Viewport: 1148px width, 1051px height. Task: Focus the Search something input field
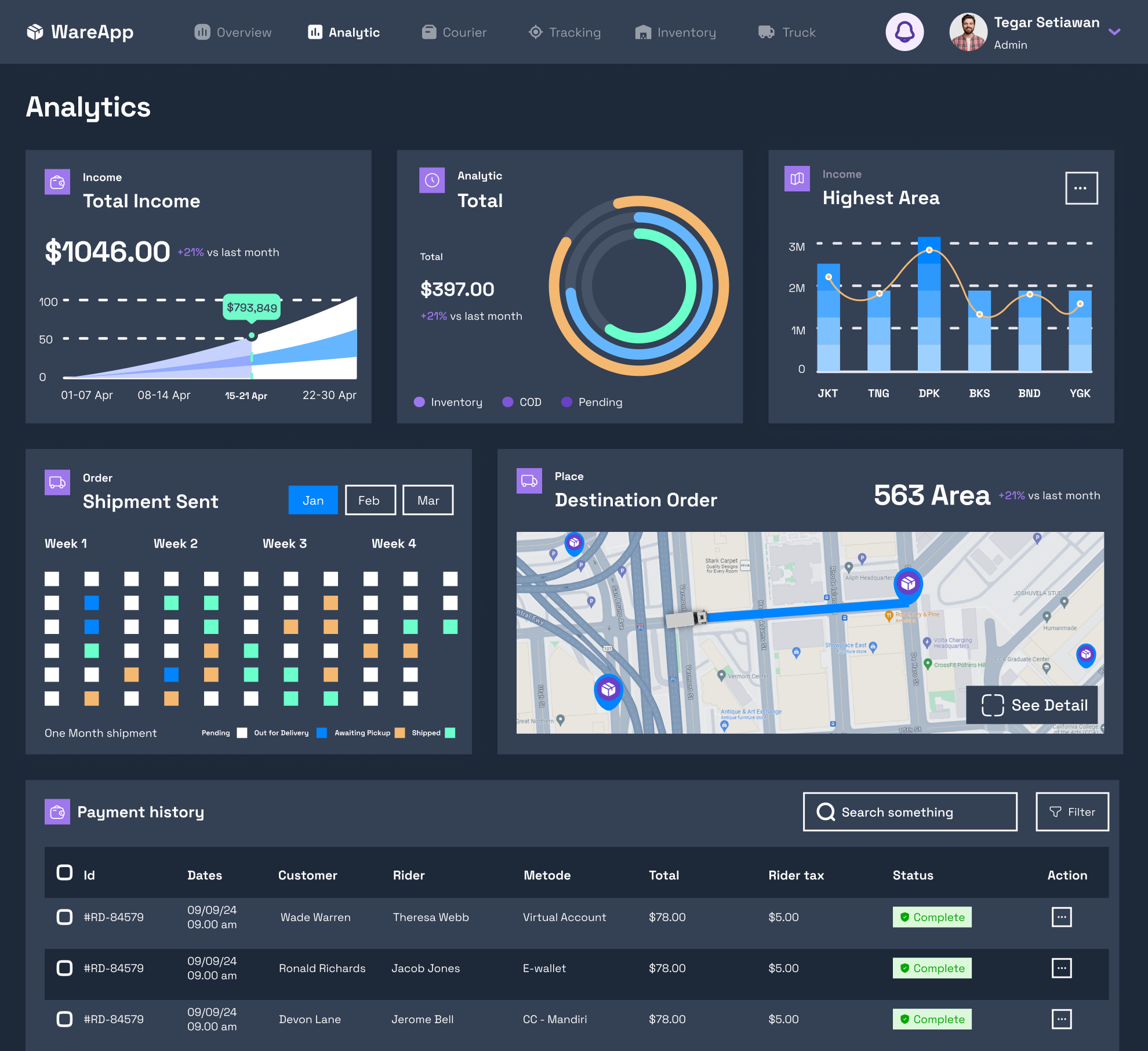[910, 812]
